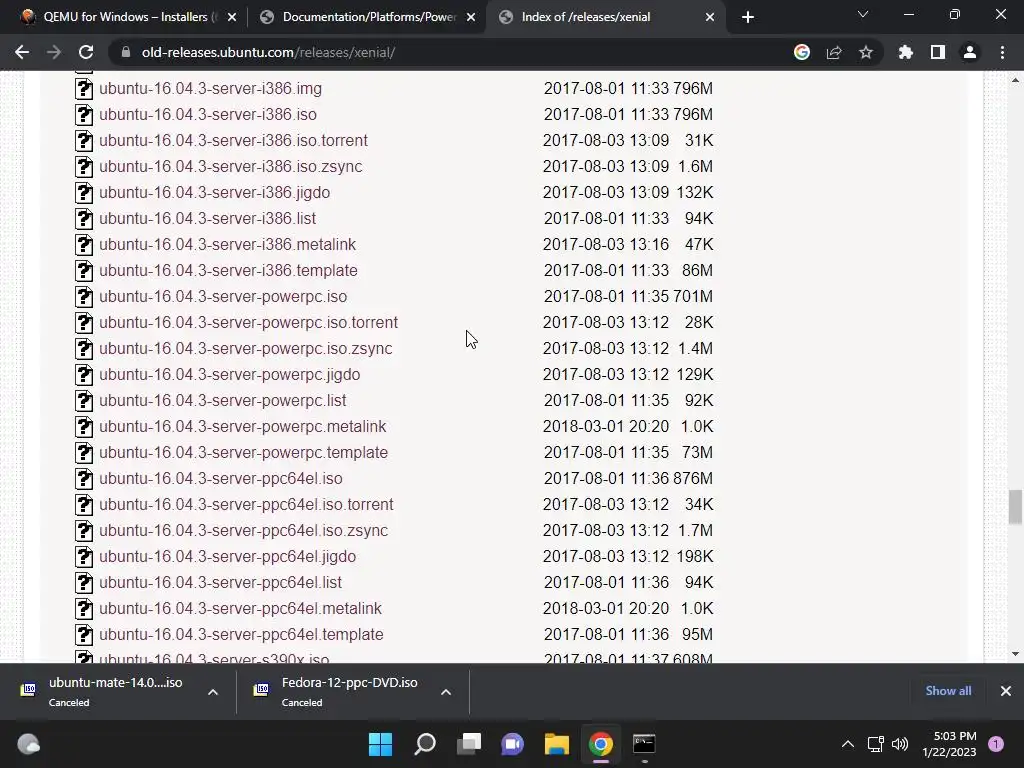This screenshot has width=1024, height=768.
Task: Expand options for Fedora-12-ppc-DVD.iso download
Action: (446, 692)
